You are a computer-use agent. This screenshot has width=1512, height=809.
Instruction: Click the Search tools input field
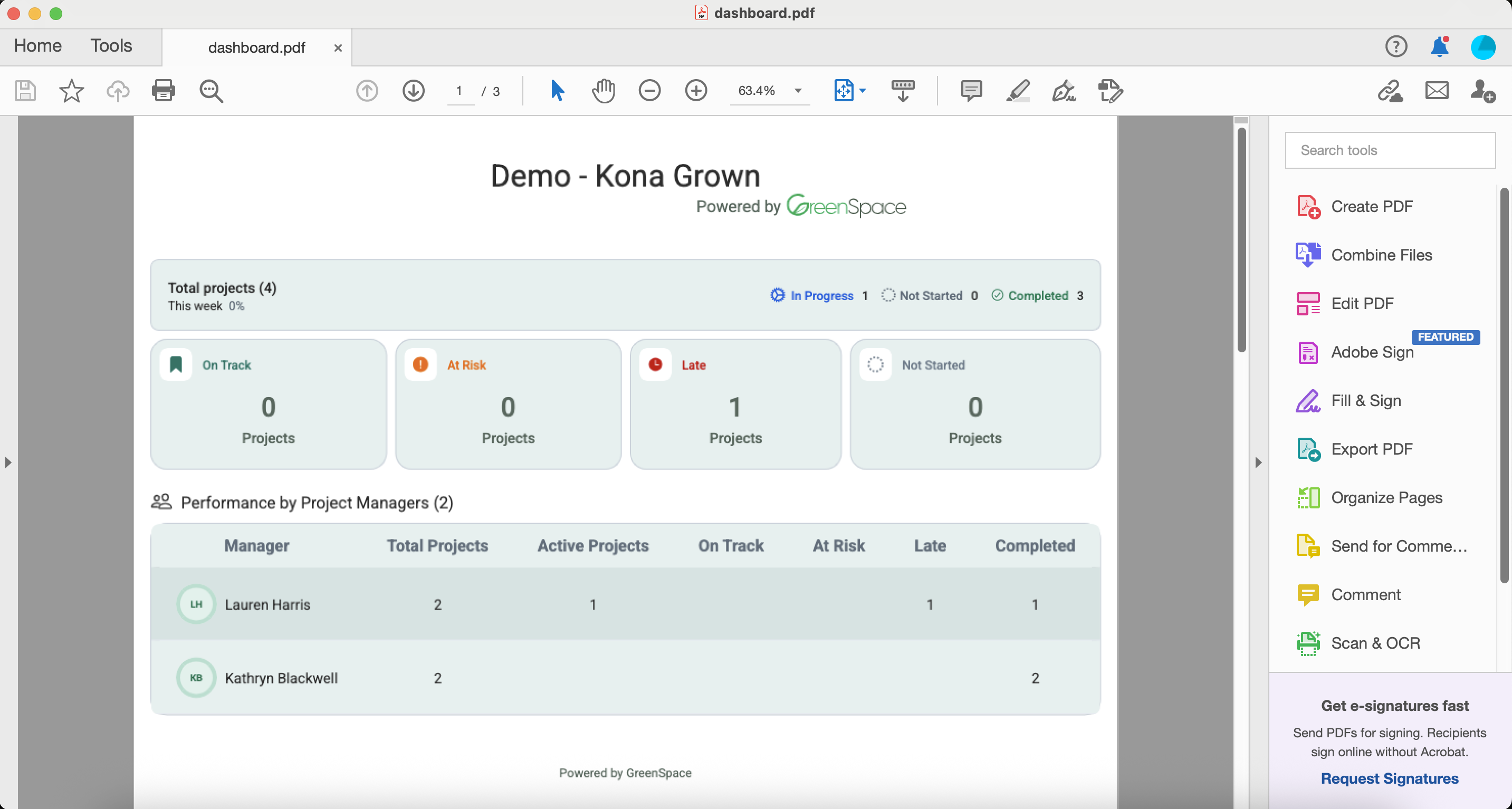pos(1389,150)
